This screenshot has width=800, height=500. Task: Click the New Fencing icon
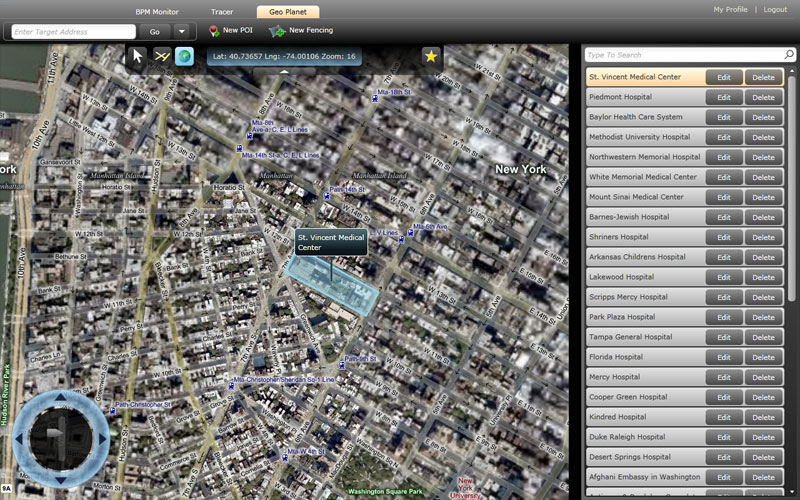(277, 31)
